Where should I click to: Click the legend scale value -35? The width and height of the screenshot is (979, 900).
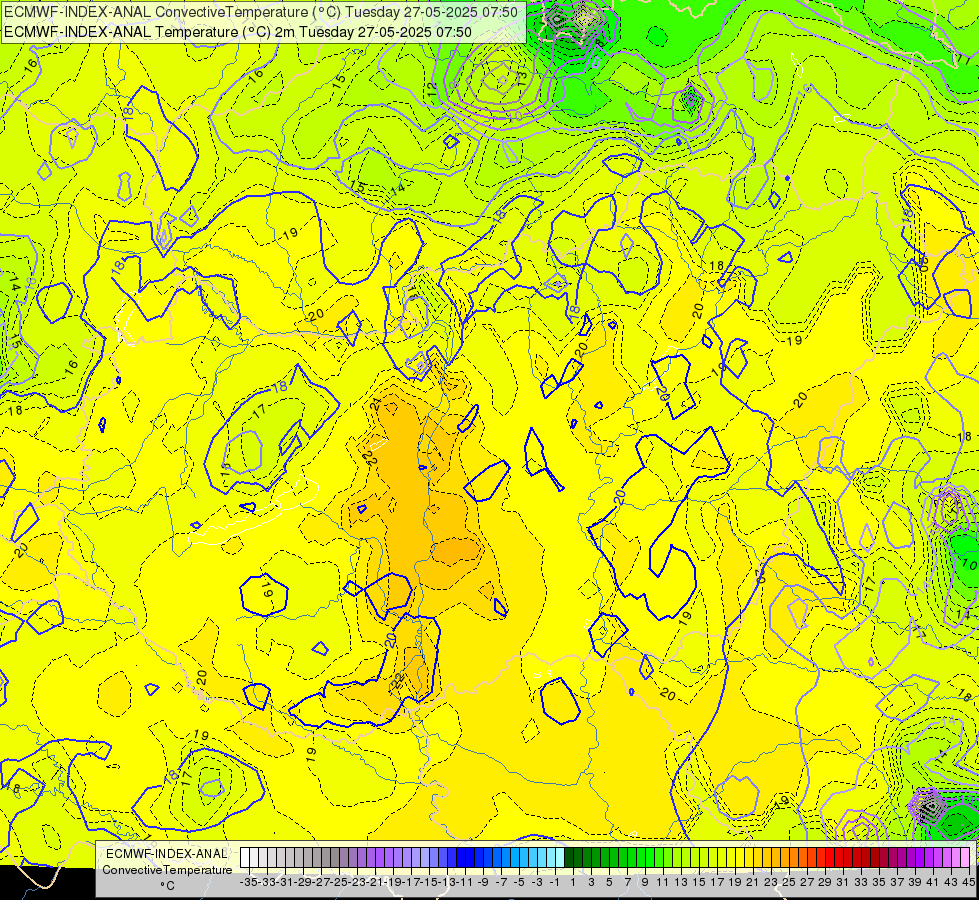(249, 882)
